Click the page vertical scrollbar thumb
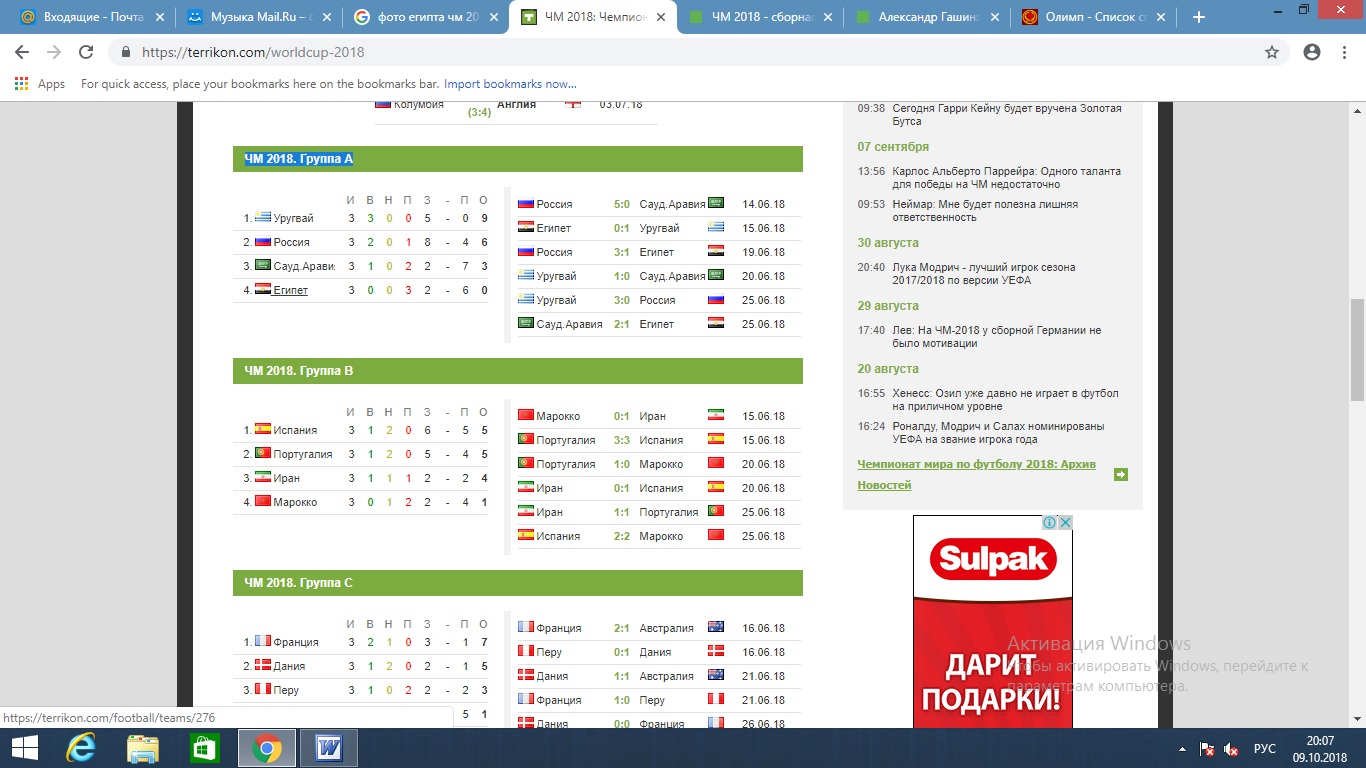The image size is (1366, 768). (1357, 350)
